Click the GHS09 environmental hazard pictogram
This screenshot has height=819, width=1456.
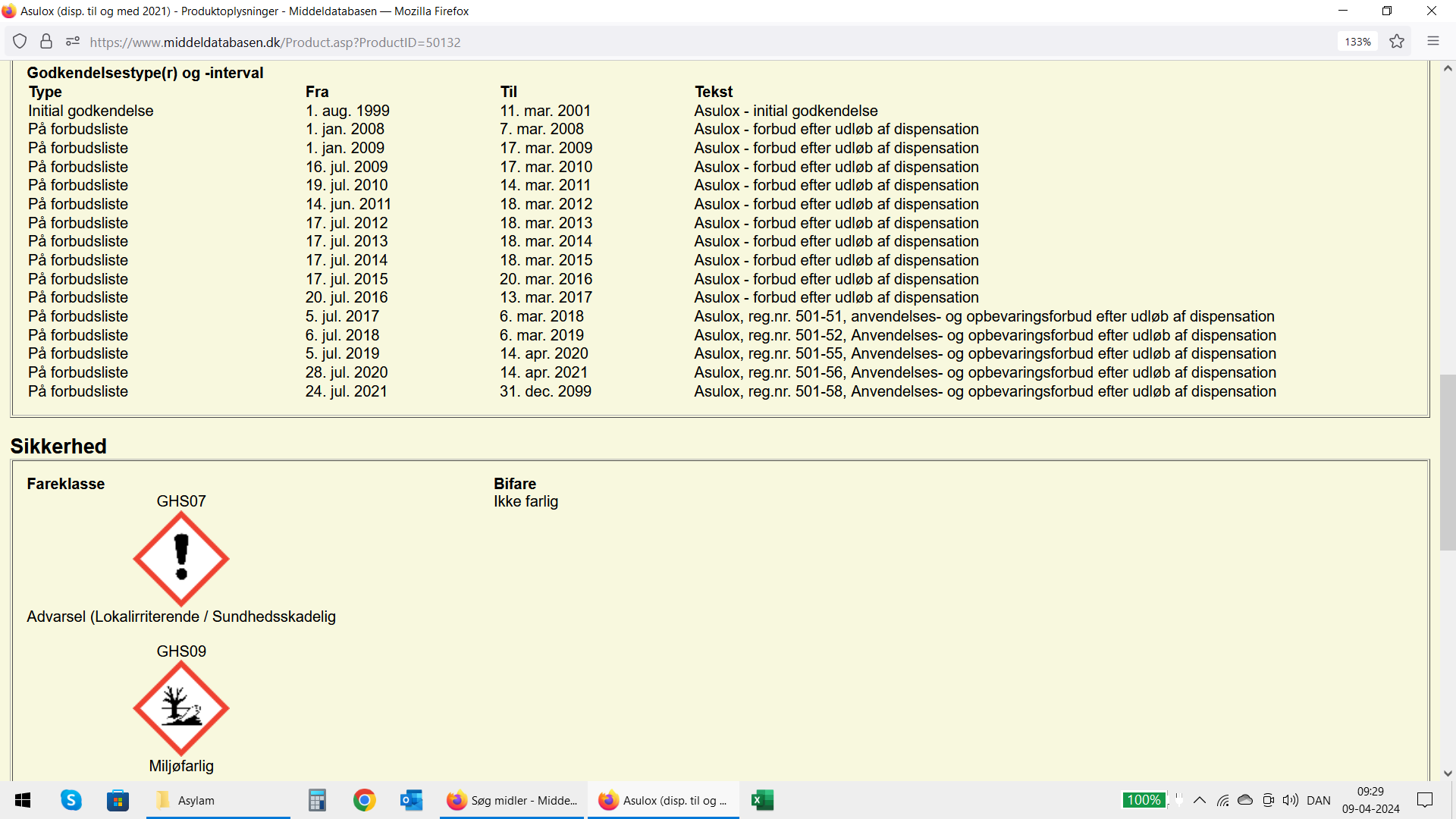[x=181, y=708]
